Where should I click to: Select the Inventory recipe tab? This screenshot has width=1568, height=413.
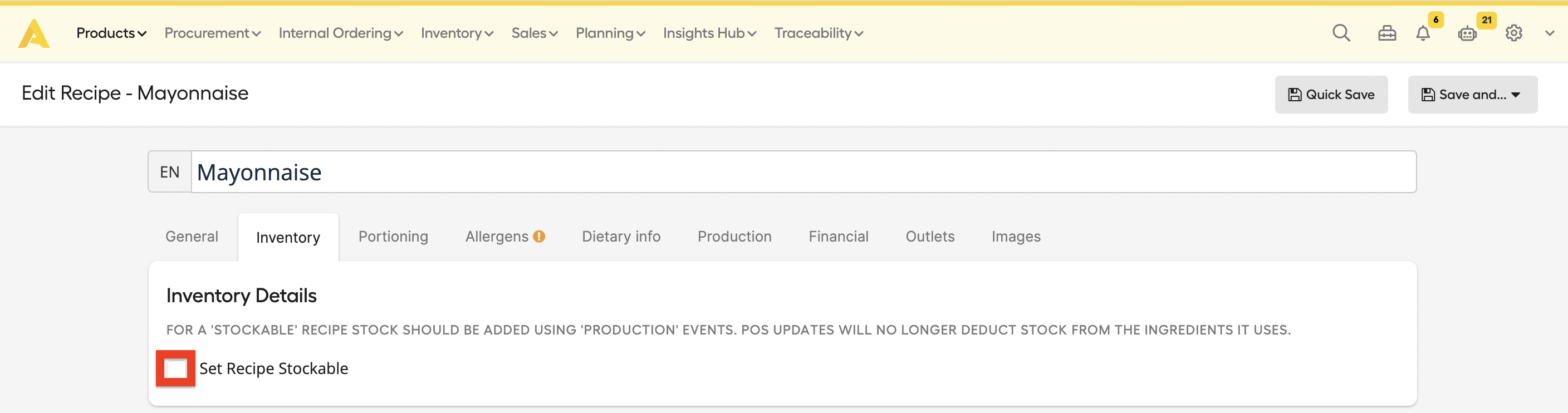click(288, 237)
